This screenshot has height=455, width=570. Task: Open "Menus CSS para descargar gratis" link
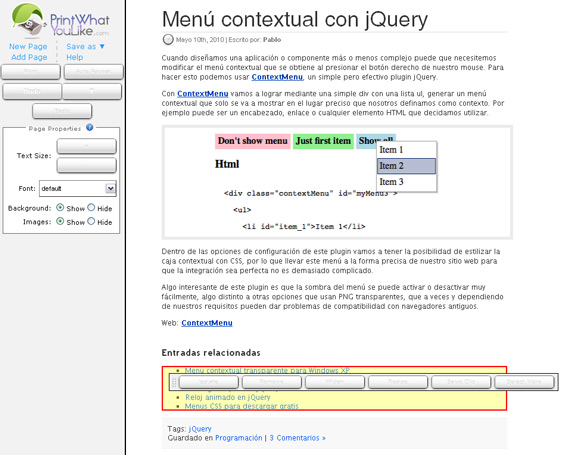[x=242, y=406]
